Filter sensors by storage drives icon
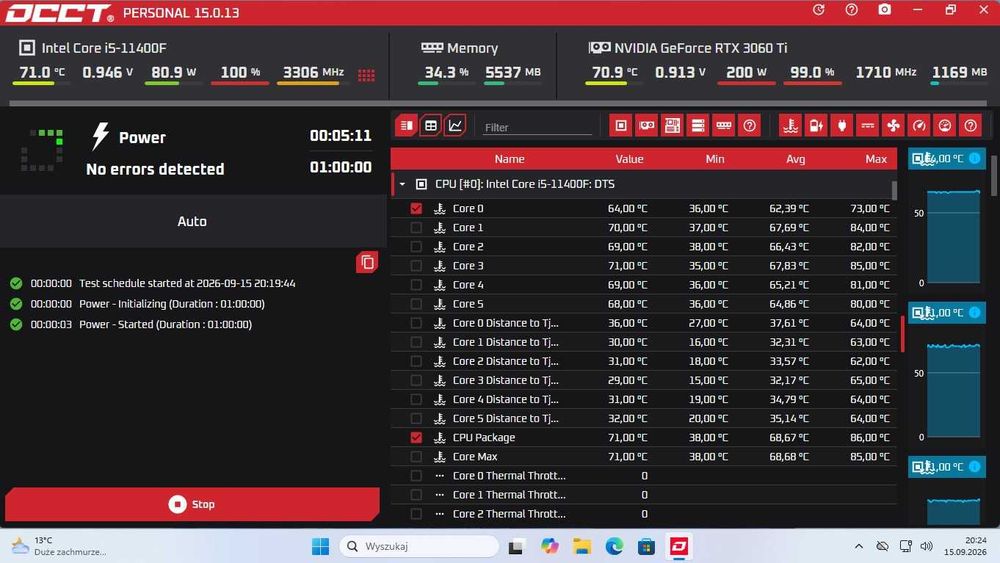 698,126
